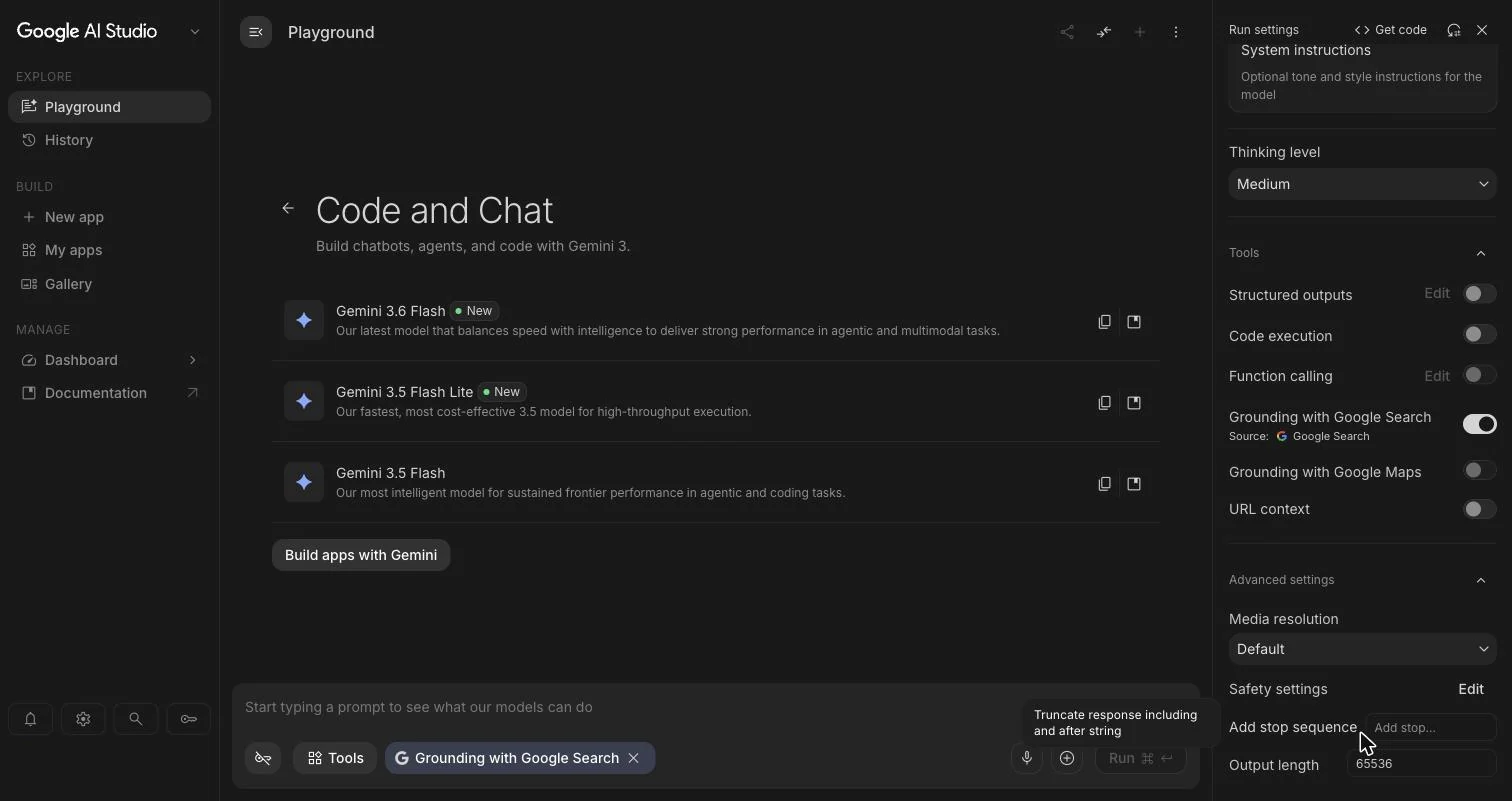This screenshot has width=1512, height=801.
Task: Edit the Safety settings
Action: point(1471,689)
